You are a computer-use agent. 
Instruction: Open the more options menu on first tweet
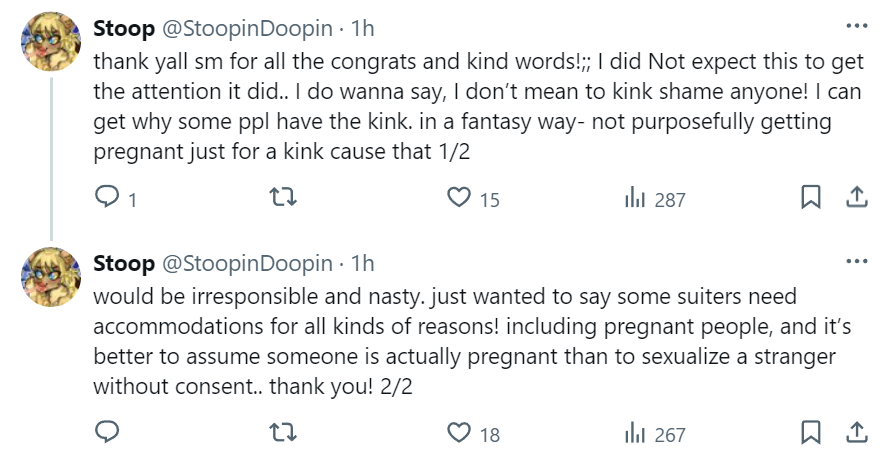click(x=857, y=26)
